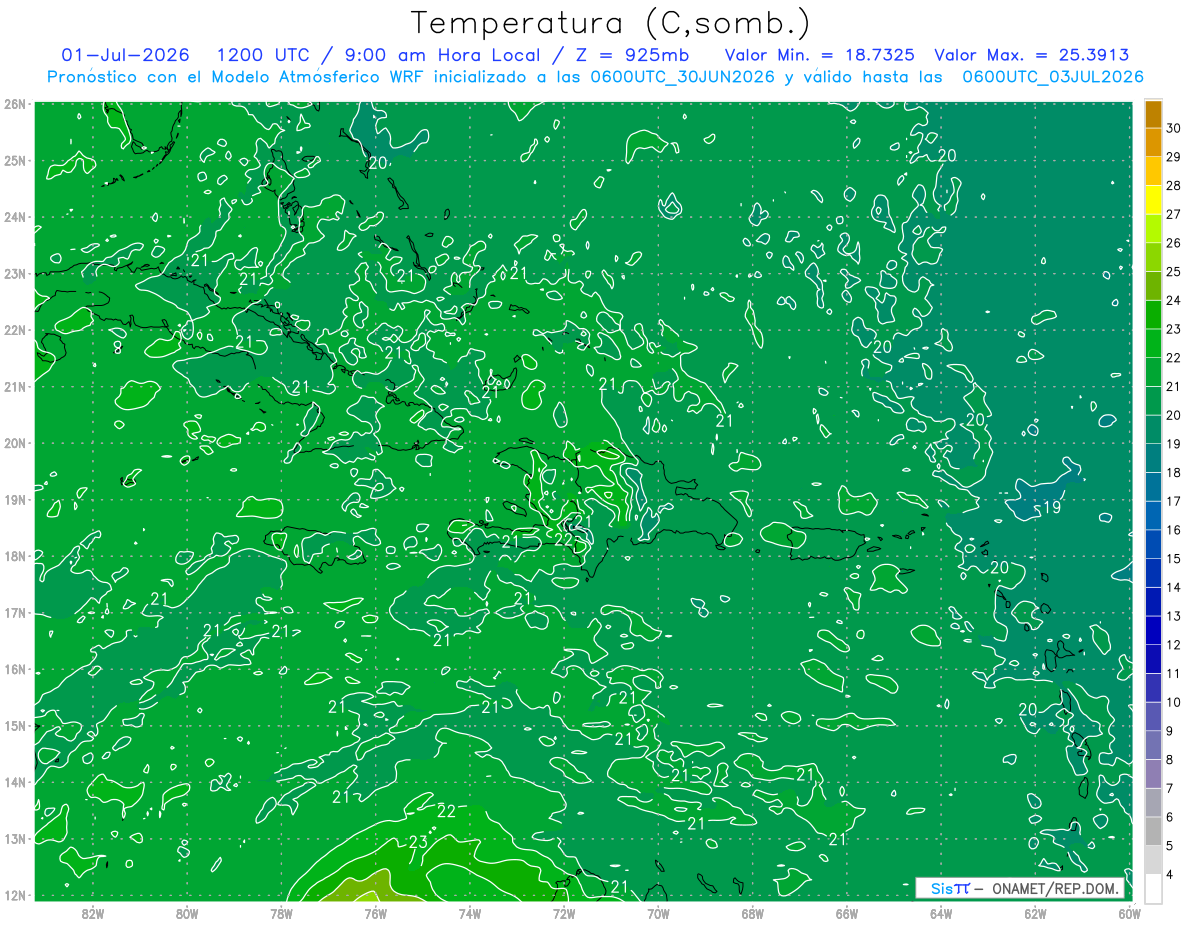The height and width of the screenshot is (927, 1200).
Task: Click the "76W" longitude axis label
Action: pyautogui.click(x=375, y=913)
